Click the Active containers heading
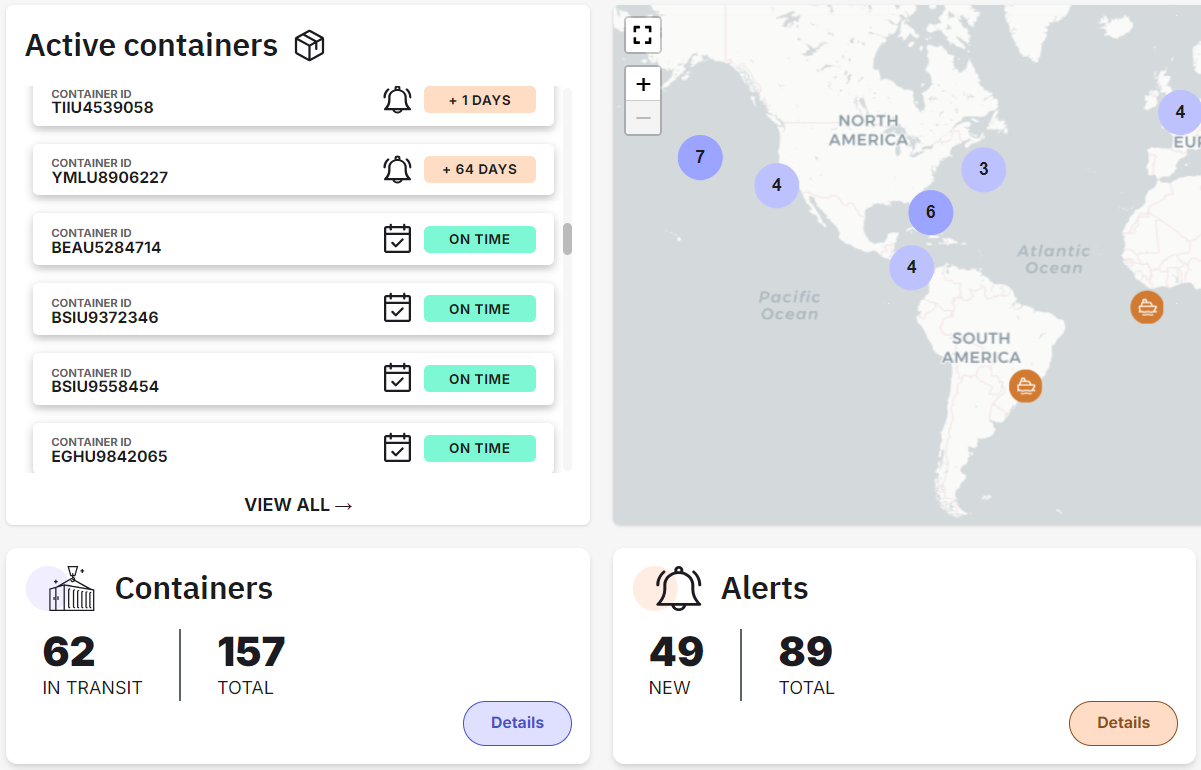The image size is (1201, 770). [x=151, y=45]
